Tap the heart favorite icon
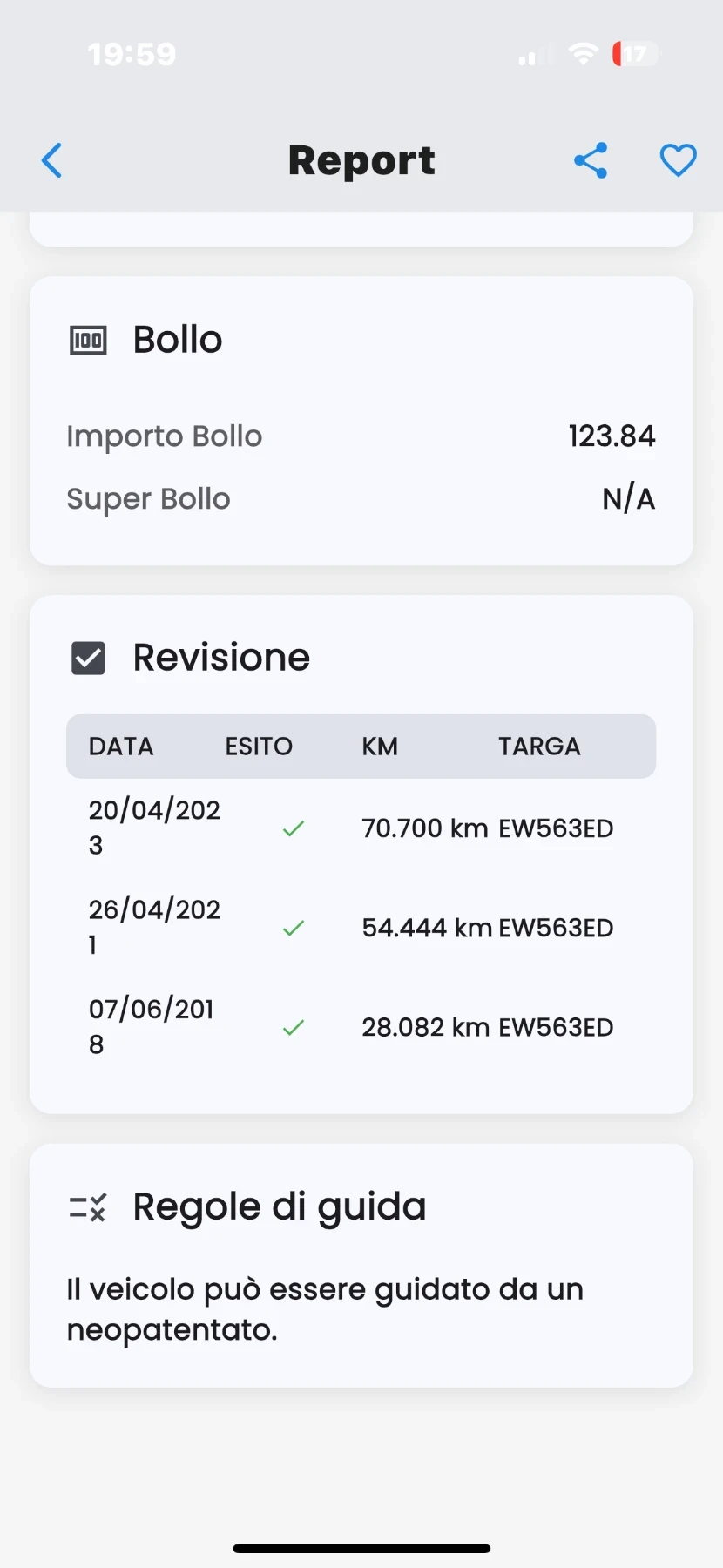Image resolution: width=723 pixels, height=1568 pixels. pyautogui.click(x=678, y=160)
